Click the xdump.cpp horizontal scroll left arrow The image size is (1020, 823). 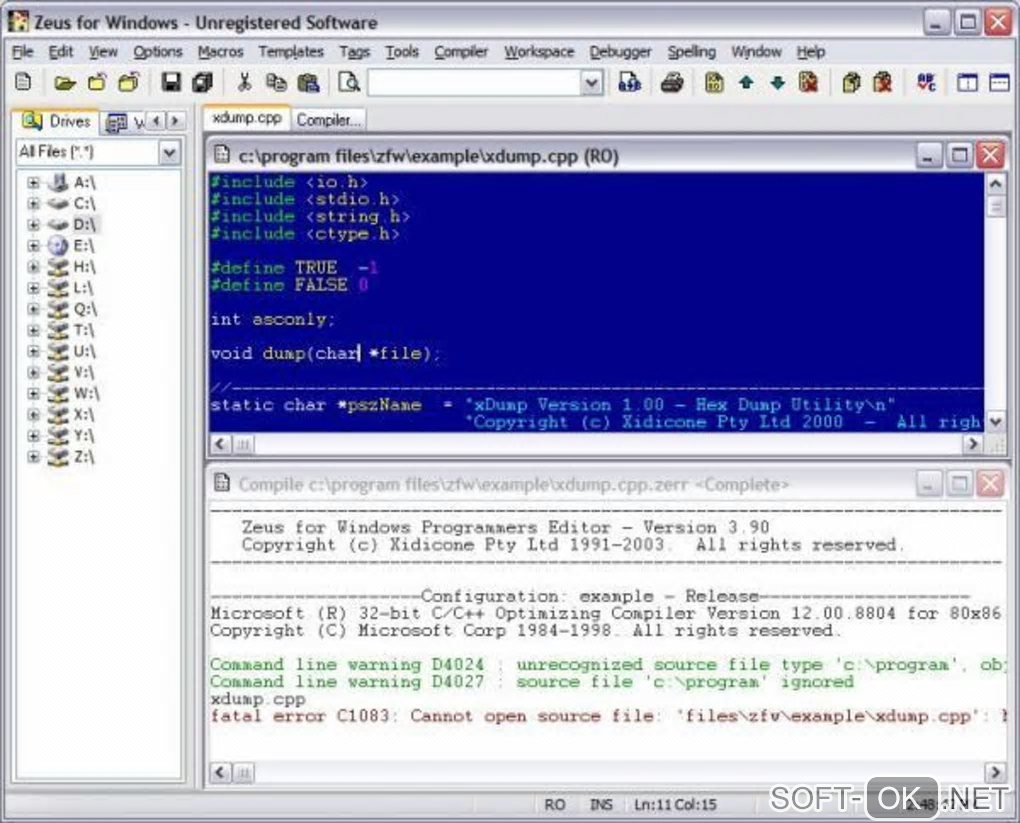click(220, 444)
